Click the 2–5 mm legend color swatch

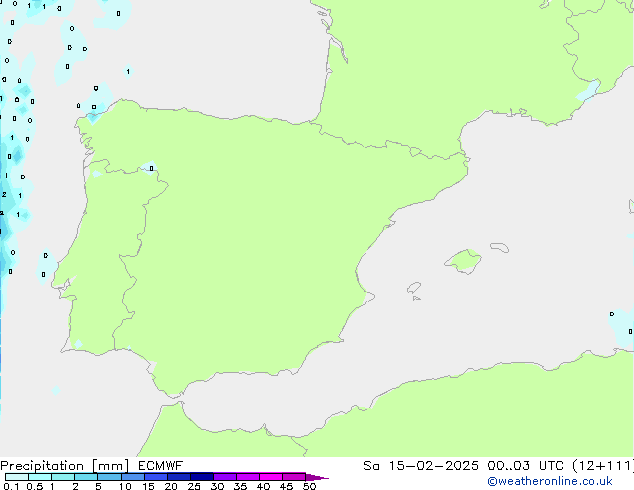(x=86, y=477)
